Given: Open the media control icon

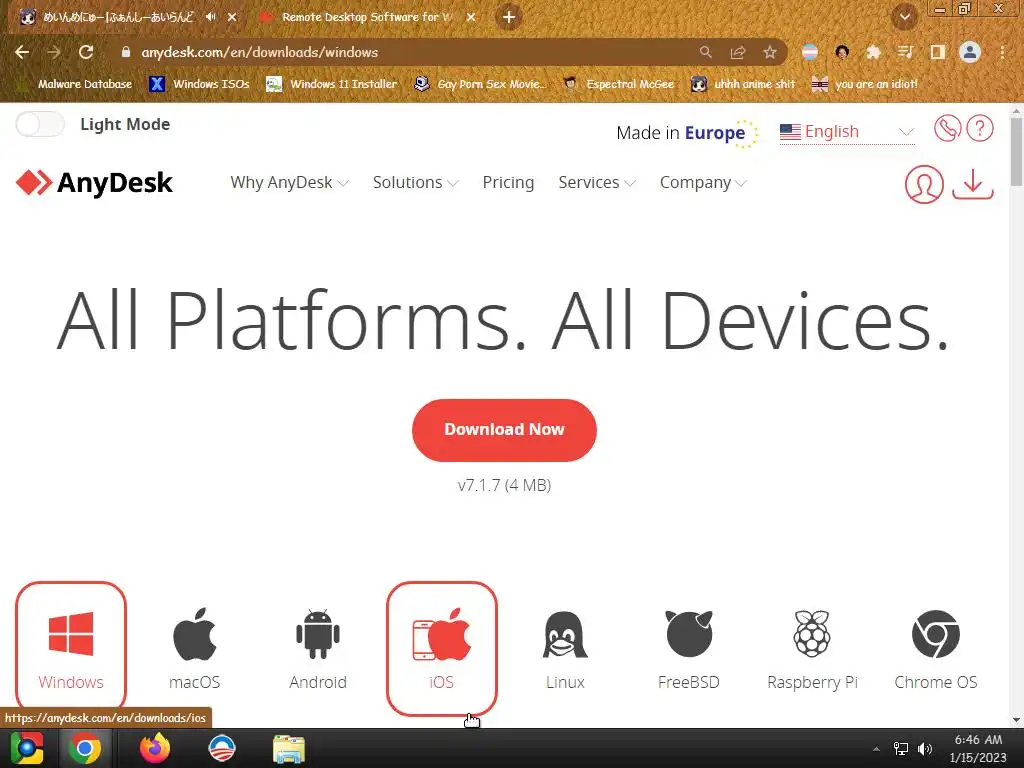Looking at the screenshot, I should click(905, 52).
